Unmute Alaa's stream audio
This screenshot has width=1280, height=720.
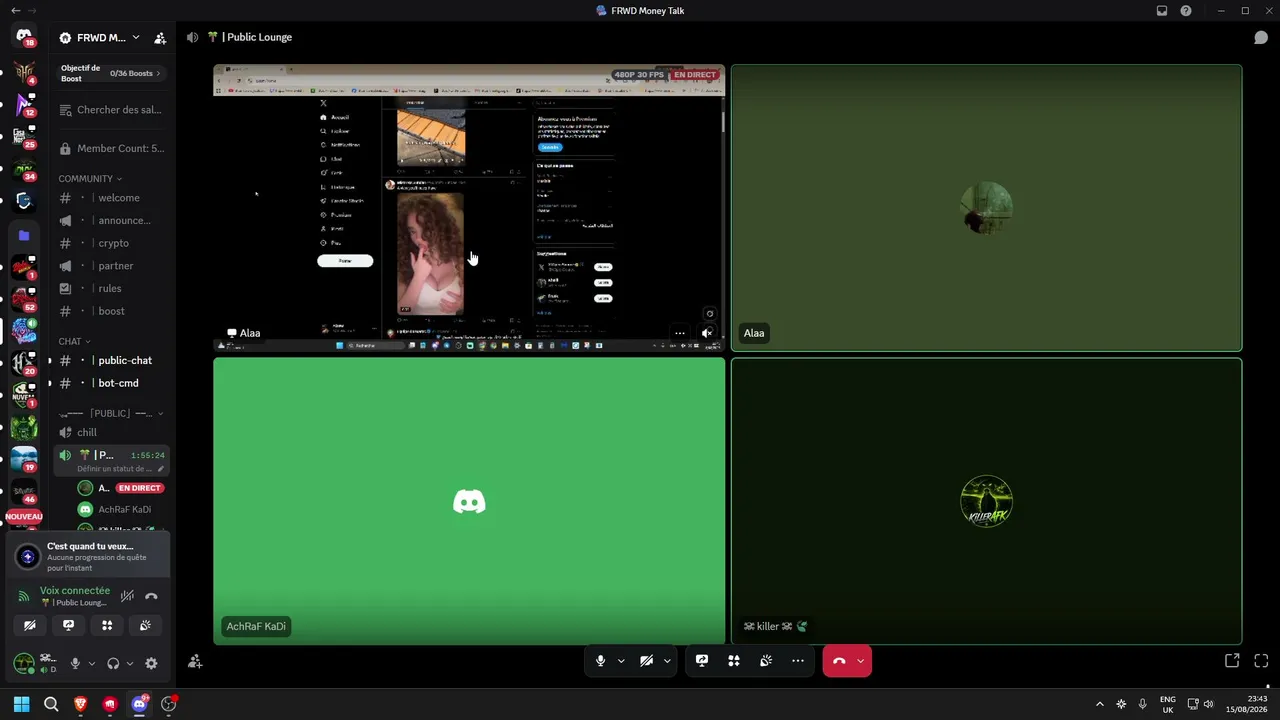pyautogui.click(x=707, y=333)
